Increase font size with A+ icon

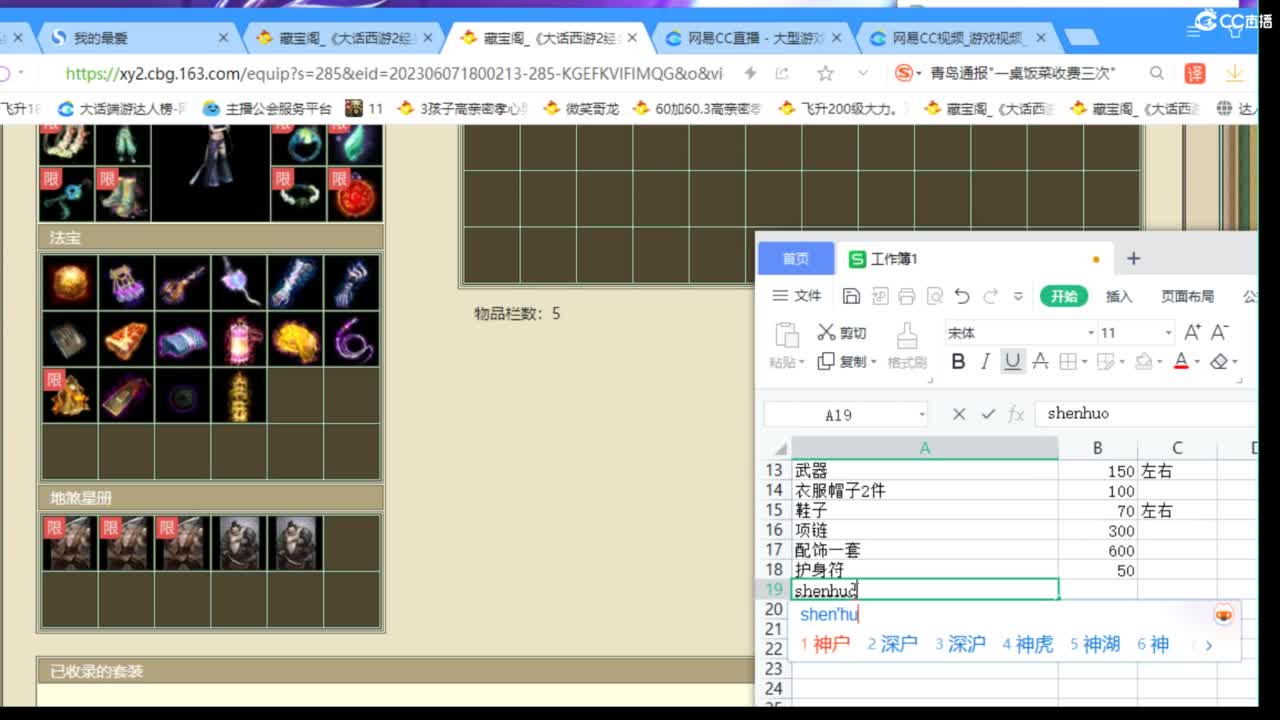[x=1192, y=333]
